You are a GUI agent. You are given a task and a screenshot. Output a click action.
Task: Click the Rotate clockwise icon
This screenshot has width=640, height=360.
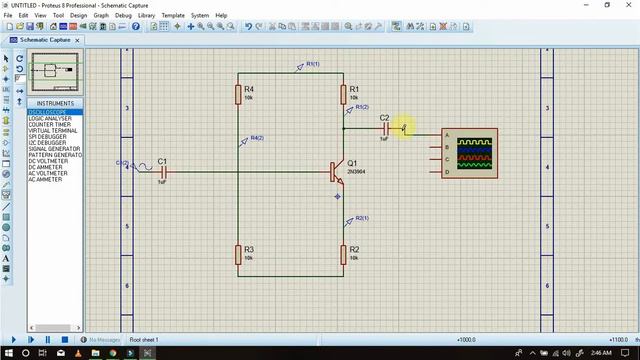pyautogui.click(x=20, y=59)
